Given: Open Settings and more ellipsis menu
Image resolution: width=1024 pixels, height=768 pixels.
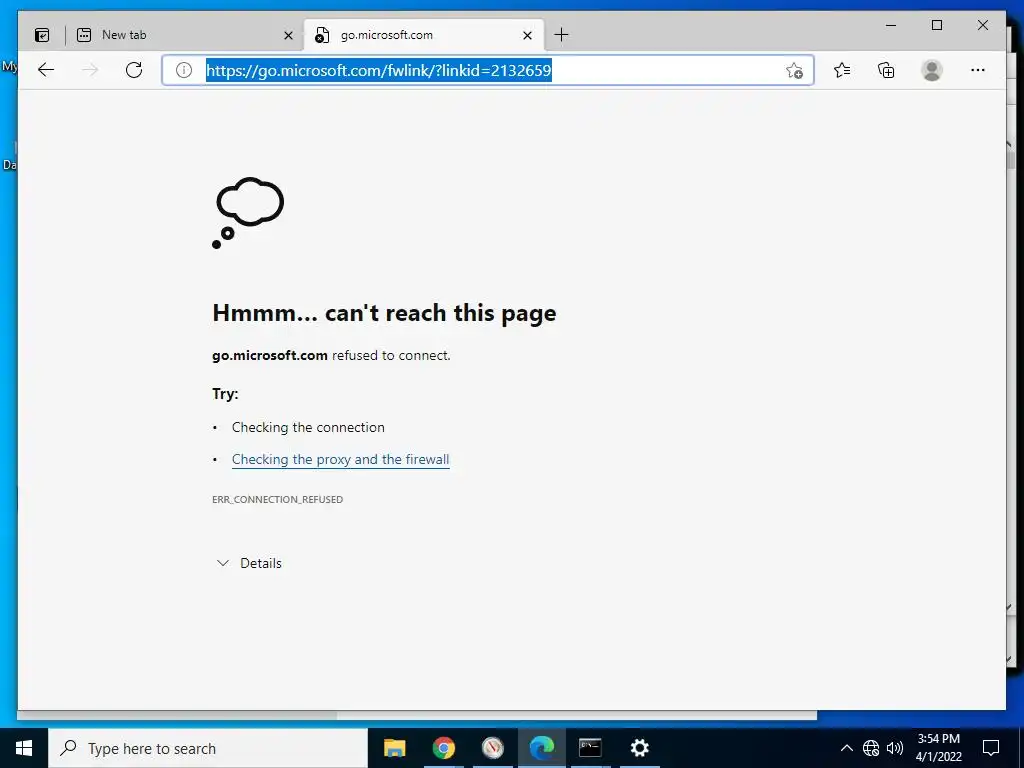Looking at the screenshot, I should point(978,70).
